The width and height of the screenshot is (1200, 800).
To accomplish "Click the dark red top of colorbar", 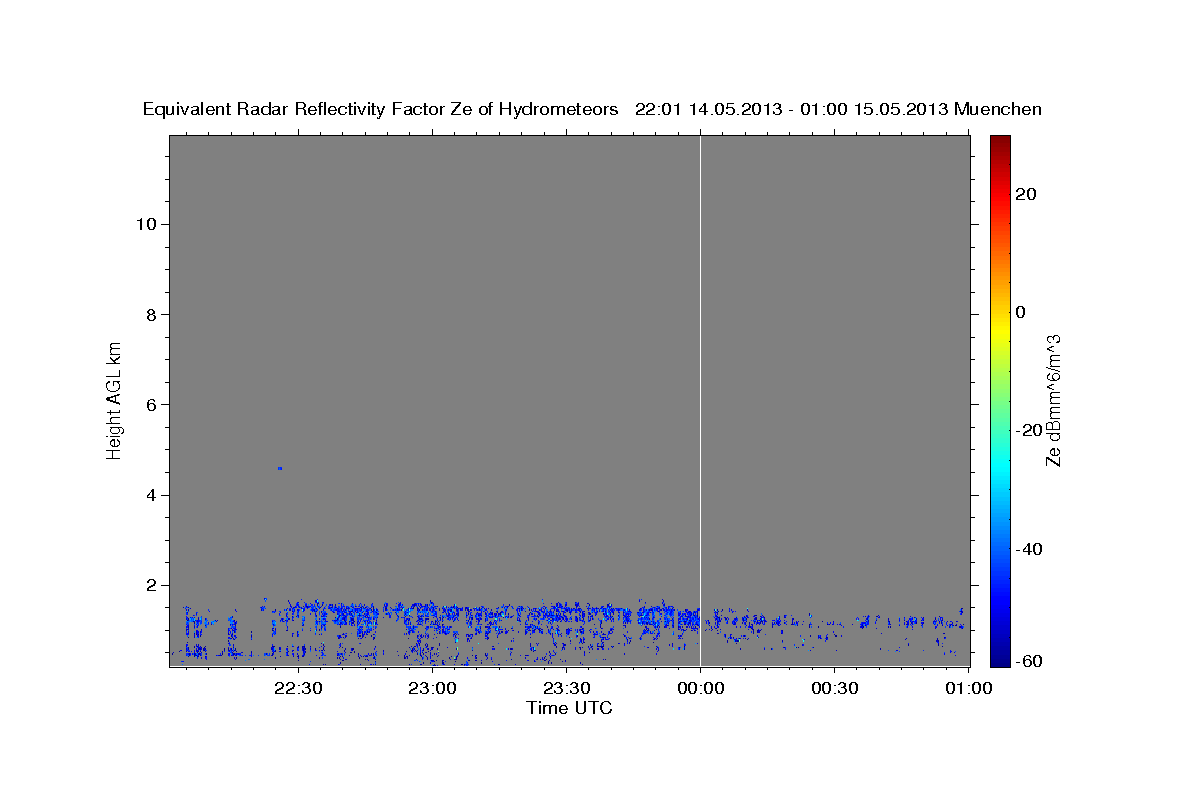I will [1000, 145].
